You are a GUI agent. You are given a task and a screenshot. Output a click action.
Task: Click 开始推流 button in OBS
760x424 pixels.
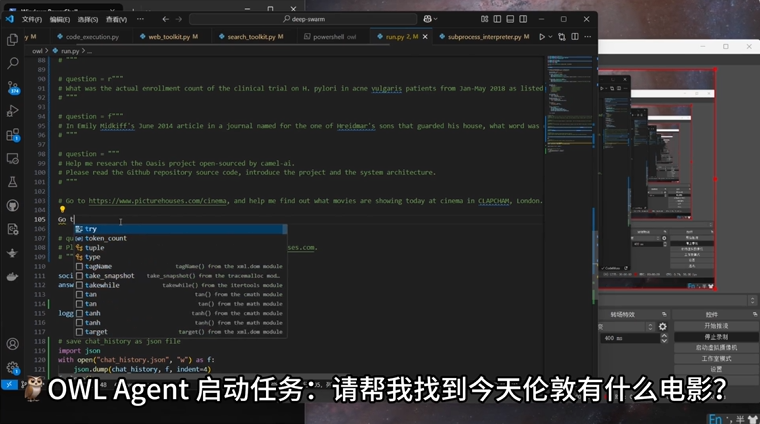[716, 326]
